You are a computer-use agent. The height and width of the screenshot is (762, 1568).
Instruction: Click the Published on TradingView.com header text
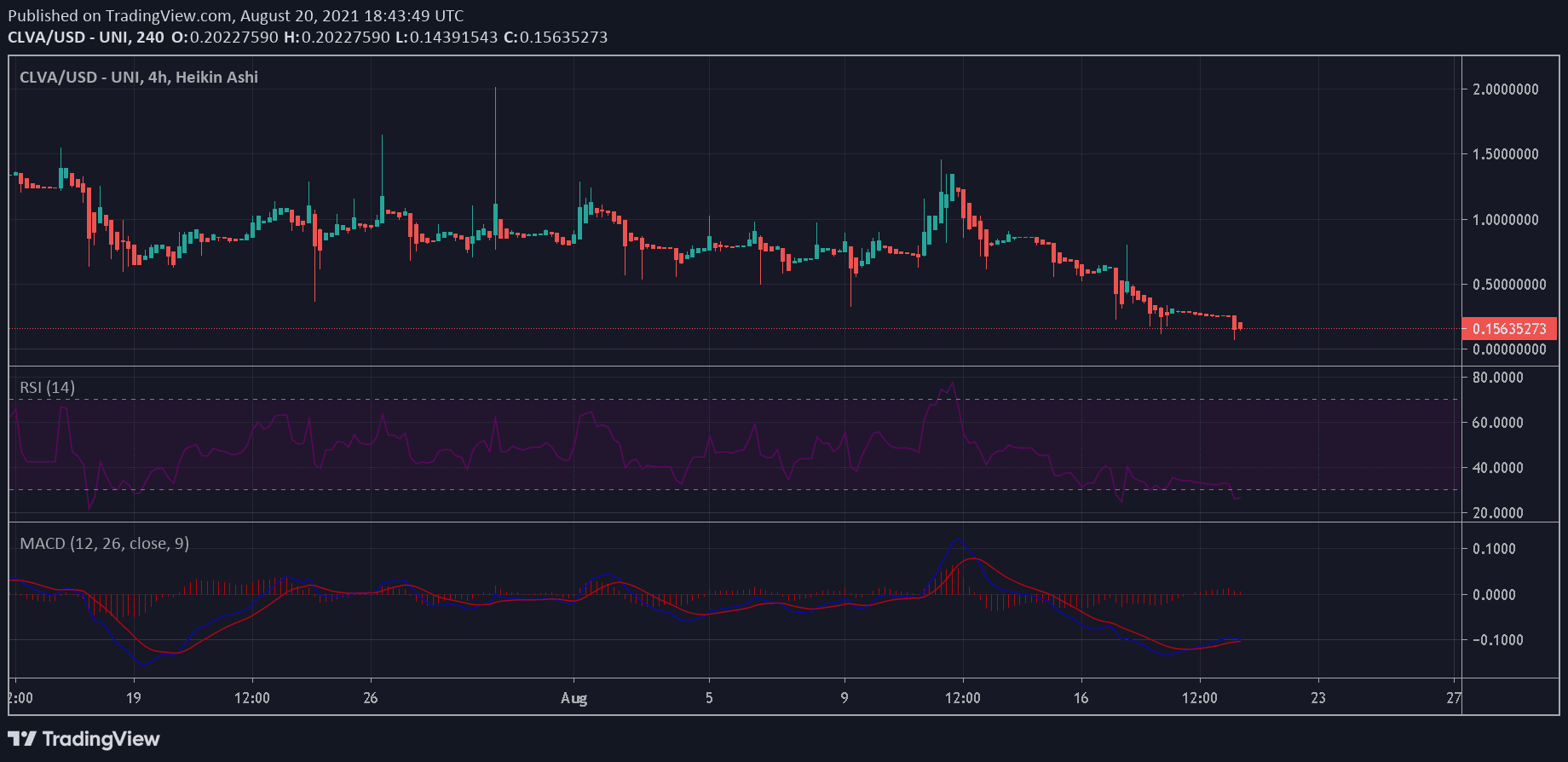(235, 15)
